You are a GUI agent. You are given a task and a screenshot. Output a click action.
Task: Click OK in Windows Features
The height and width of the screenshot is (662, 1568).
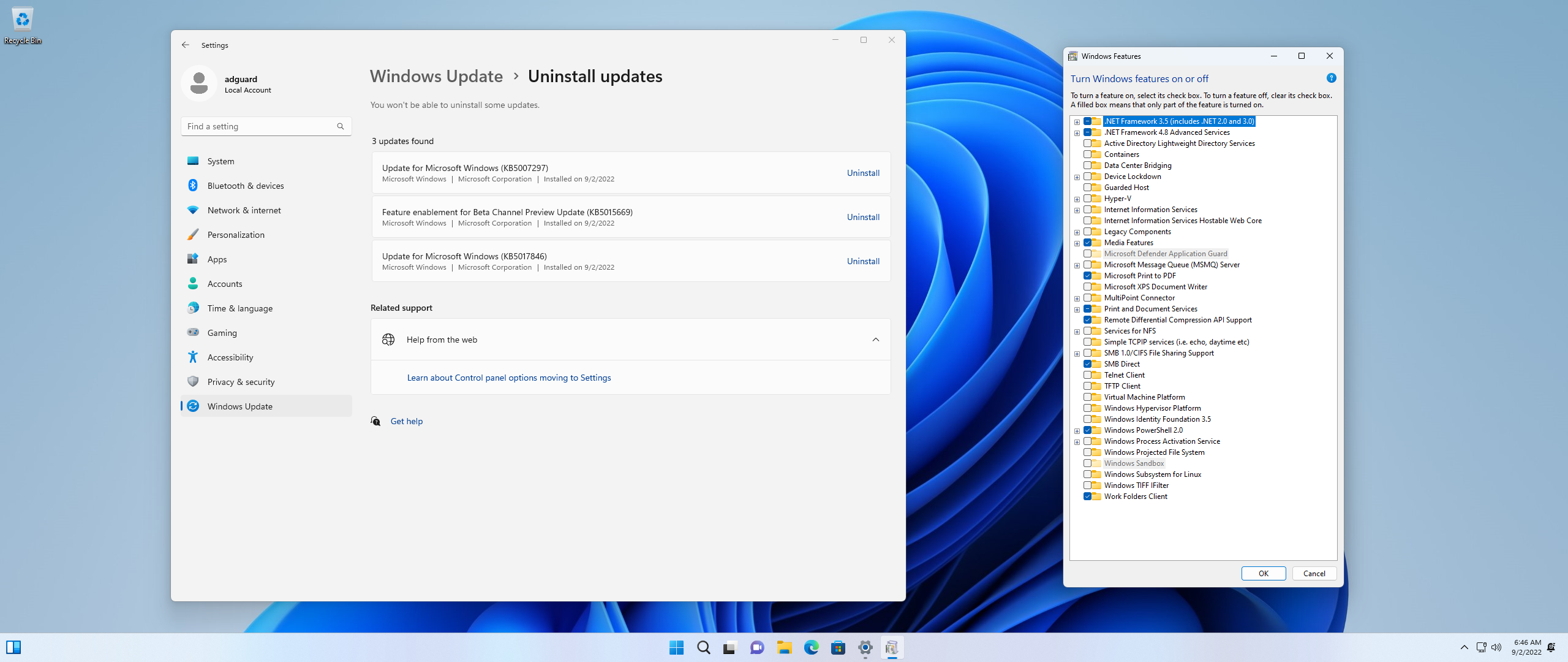tap(1263, 573)
